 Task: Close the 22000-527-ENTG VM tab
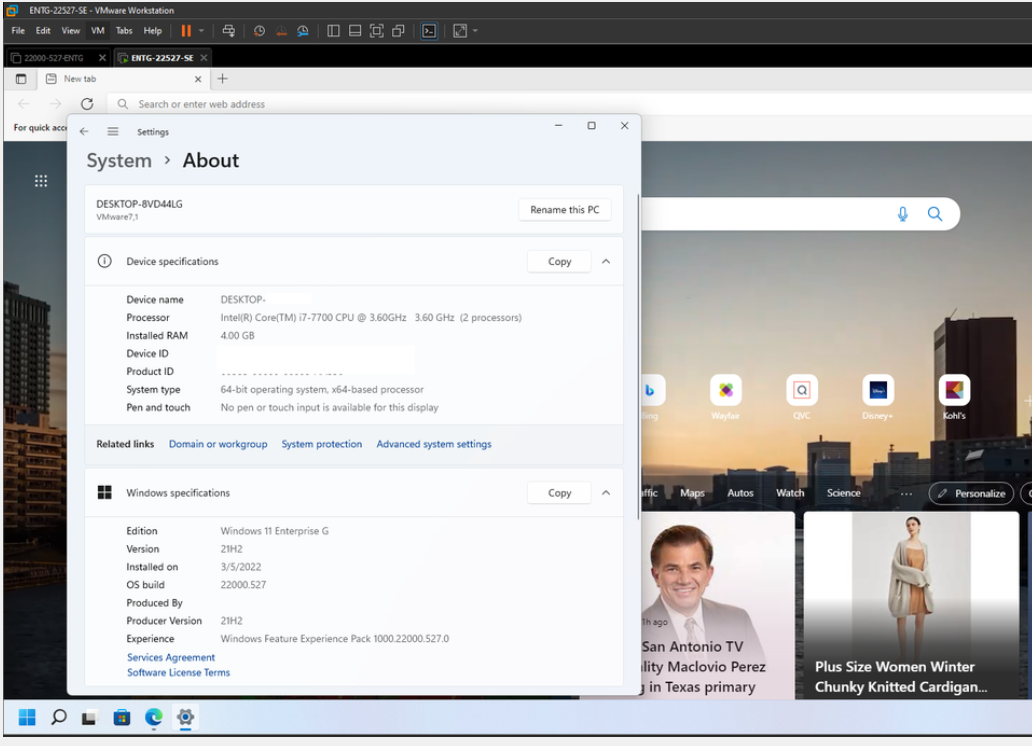[102, 58]
